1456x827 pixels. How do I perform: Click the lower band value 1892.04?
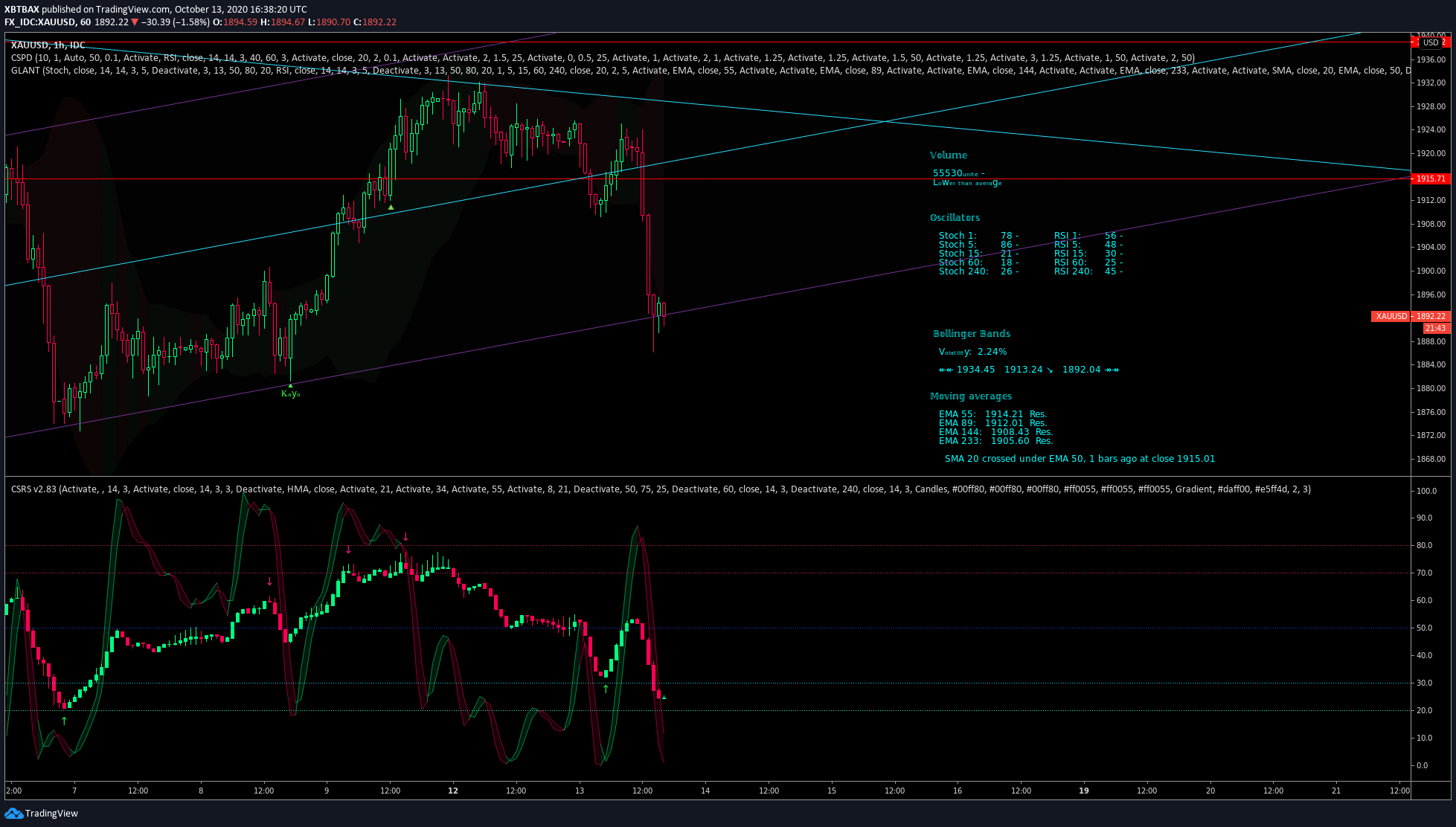click(x=1081, y=370)
